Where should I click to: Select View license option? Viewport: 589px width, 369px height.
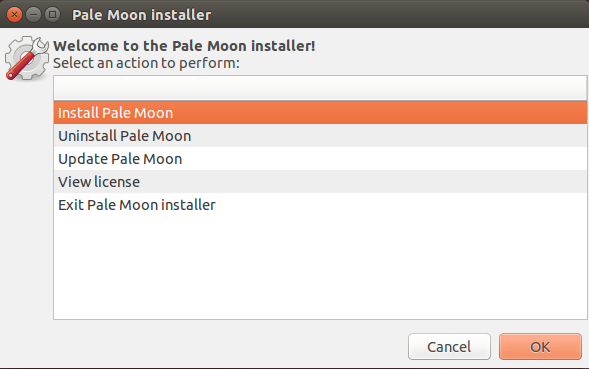click(320, 181)
